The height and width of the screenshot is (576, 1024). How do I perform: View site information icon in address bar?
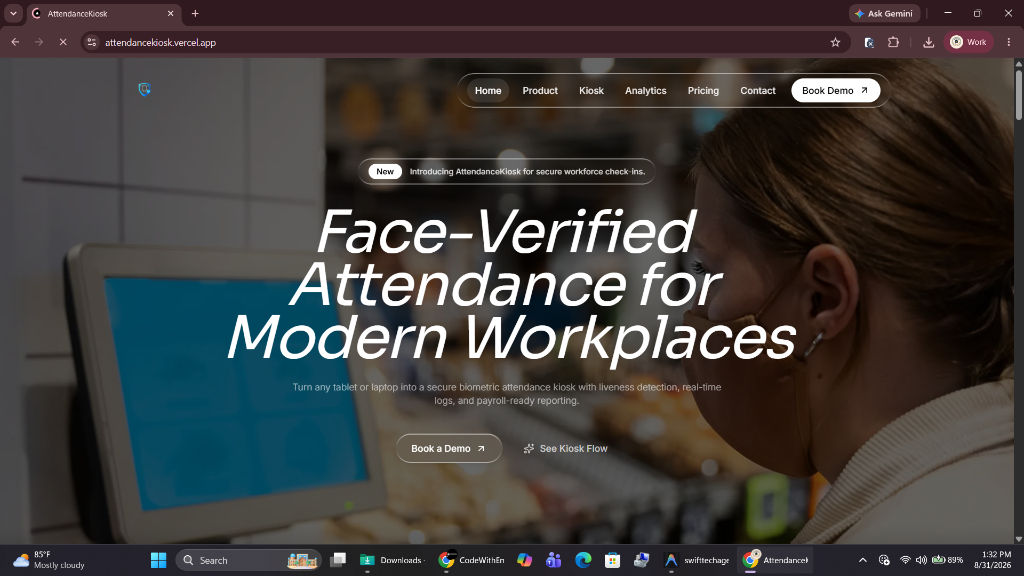coord(91,42)
